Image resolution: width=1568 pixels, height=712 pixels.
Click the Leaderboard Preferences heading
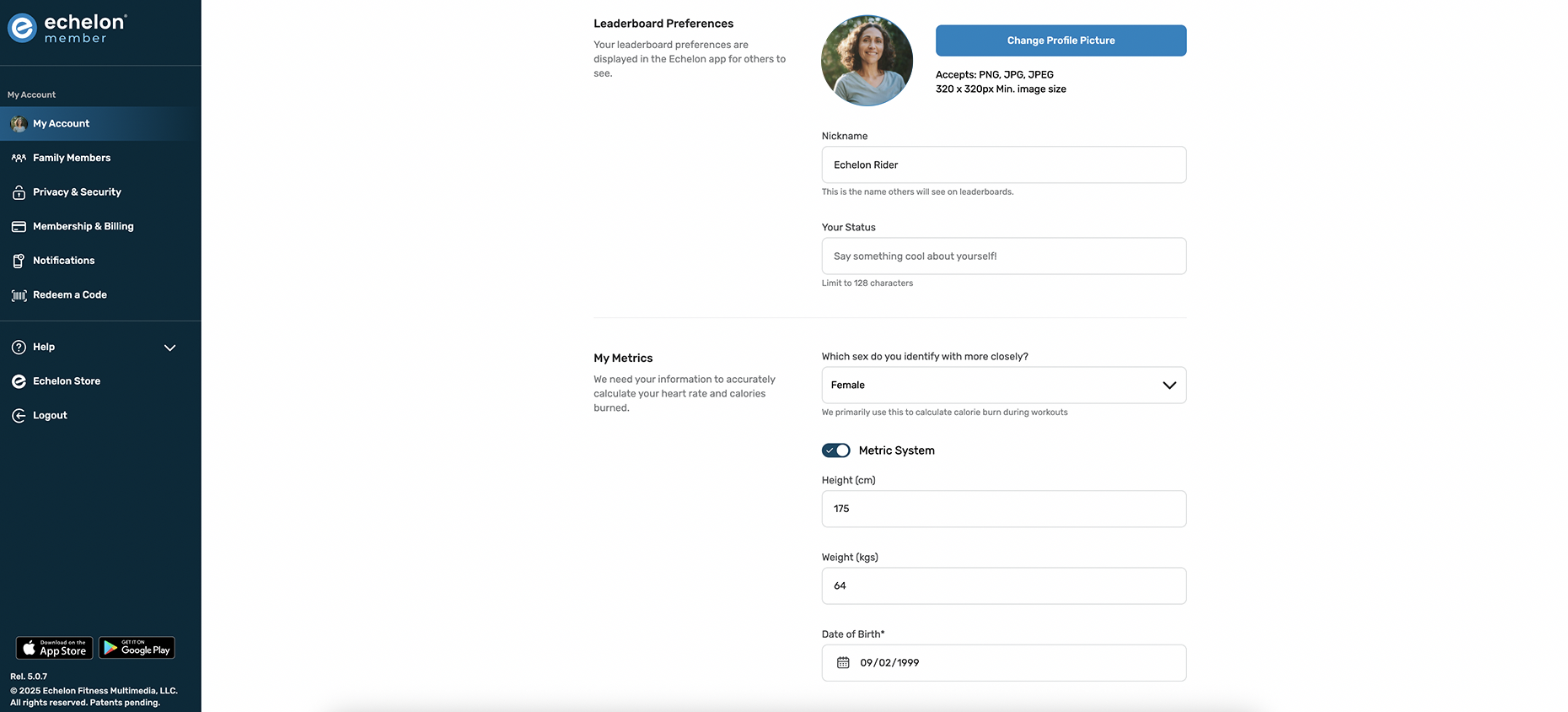coord(663,24)
